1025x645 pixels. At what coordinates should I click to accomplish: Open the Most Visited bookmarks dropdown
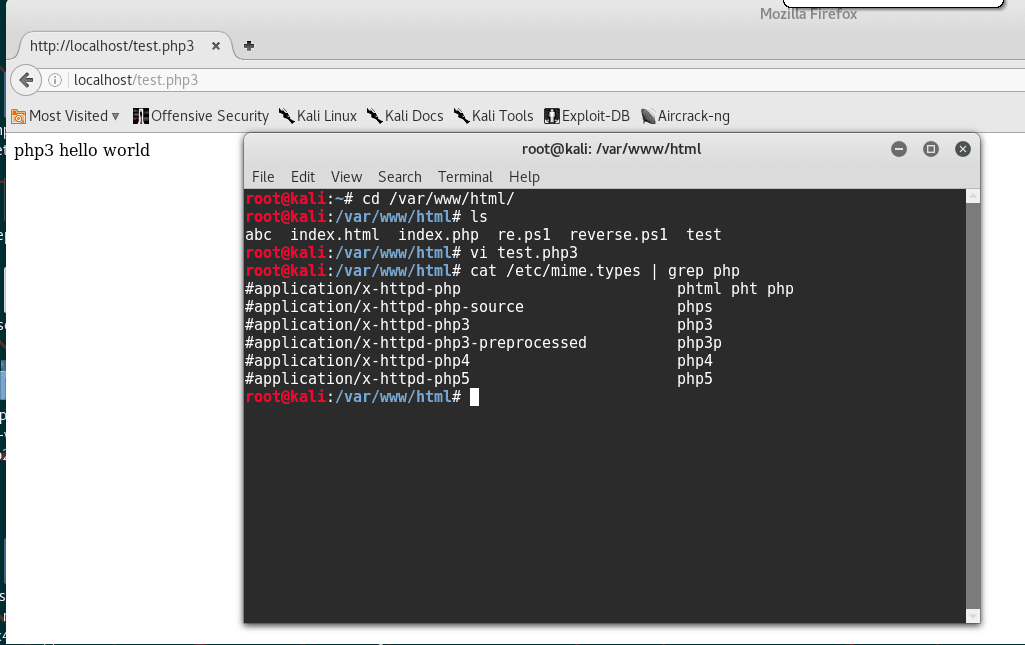[65, 116]
